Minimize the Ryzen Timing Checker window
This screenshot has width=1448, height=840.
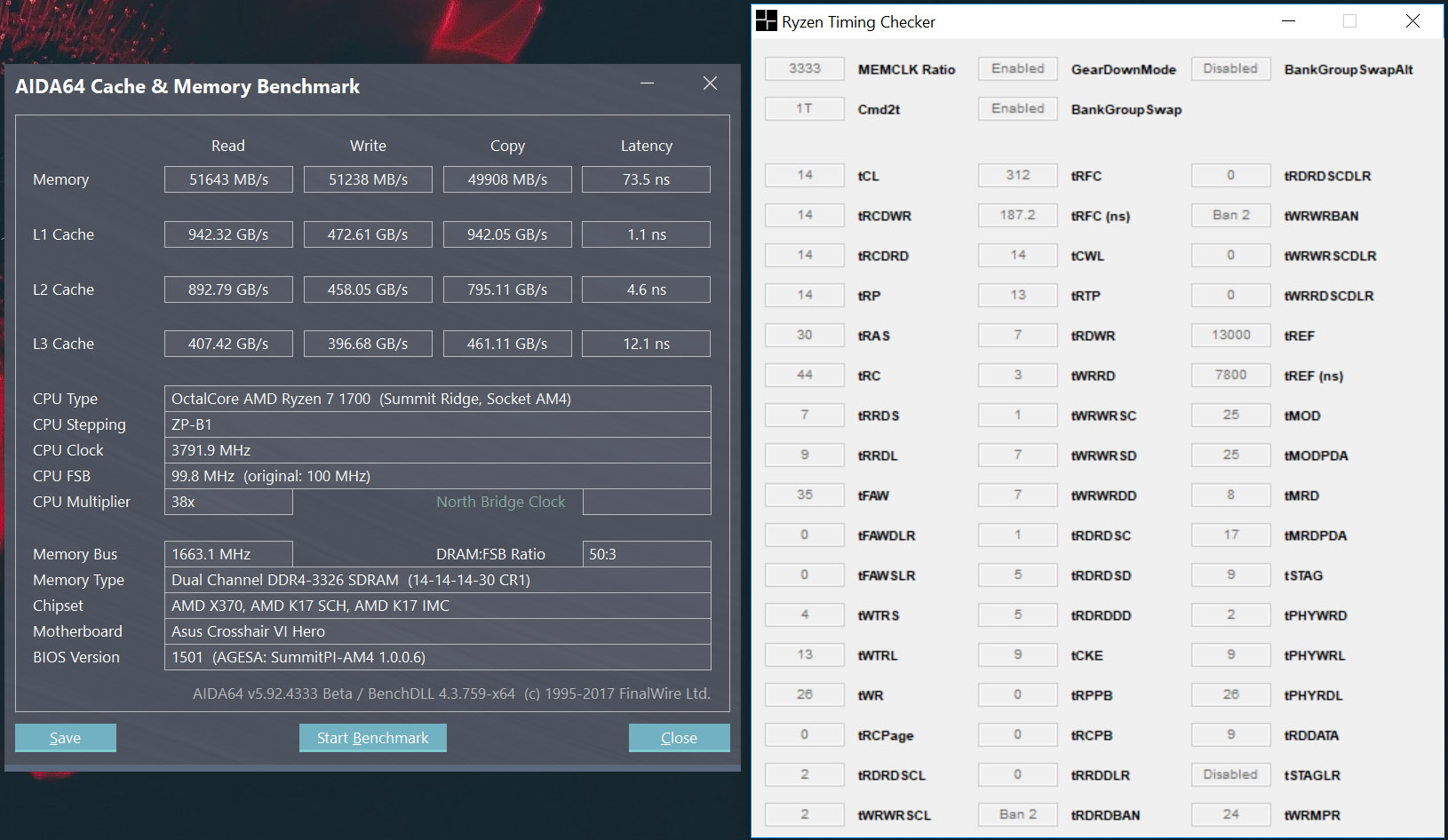click(1289, 21)
